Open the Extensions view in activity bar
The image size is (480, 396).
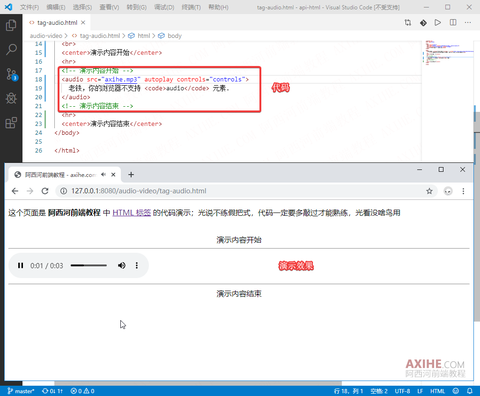tap(11, 123)
